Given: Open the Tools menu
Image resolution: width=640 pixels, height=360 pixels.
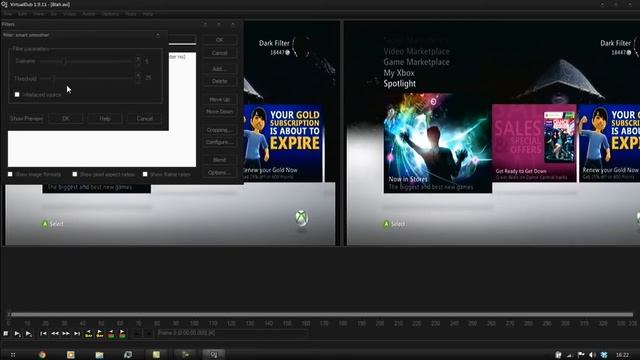Looking at the screenshot, I should (x=131, y=14).
